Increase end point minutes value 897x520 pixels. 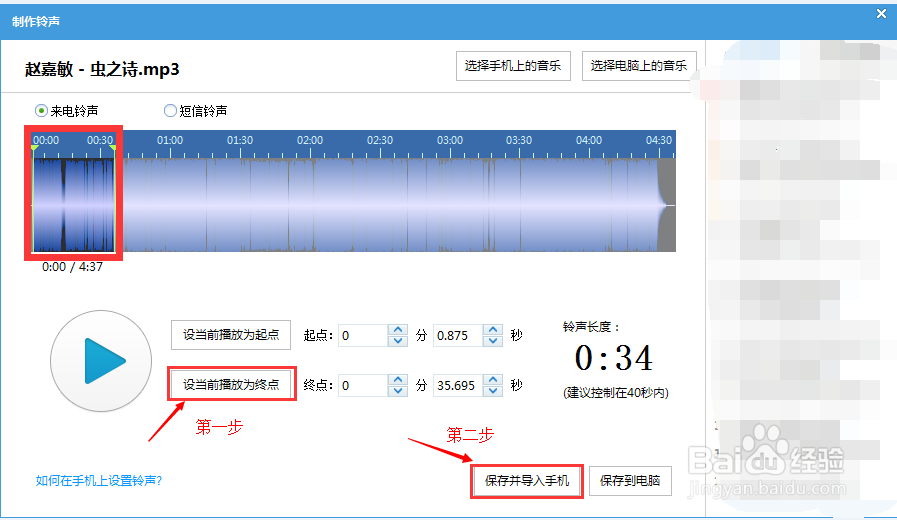[398, 380]
